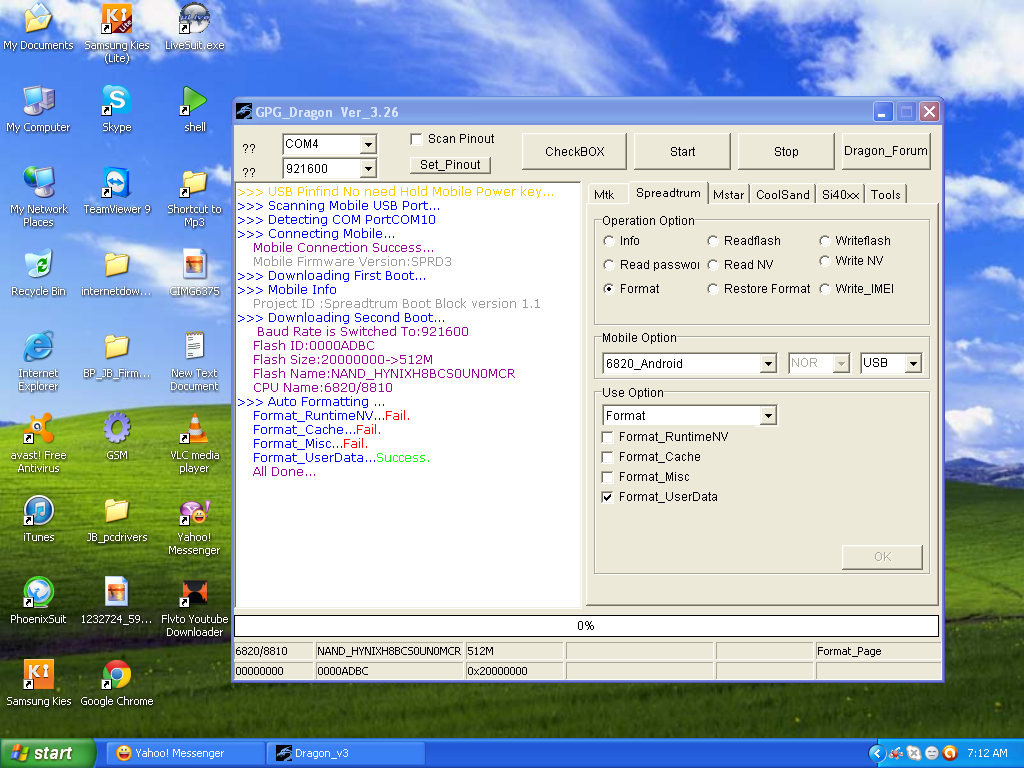Open the 6820_Android mobile option dropdown
This screenshot has height=768, width=1024.
coord(767,364)
